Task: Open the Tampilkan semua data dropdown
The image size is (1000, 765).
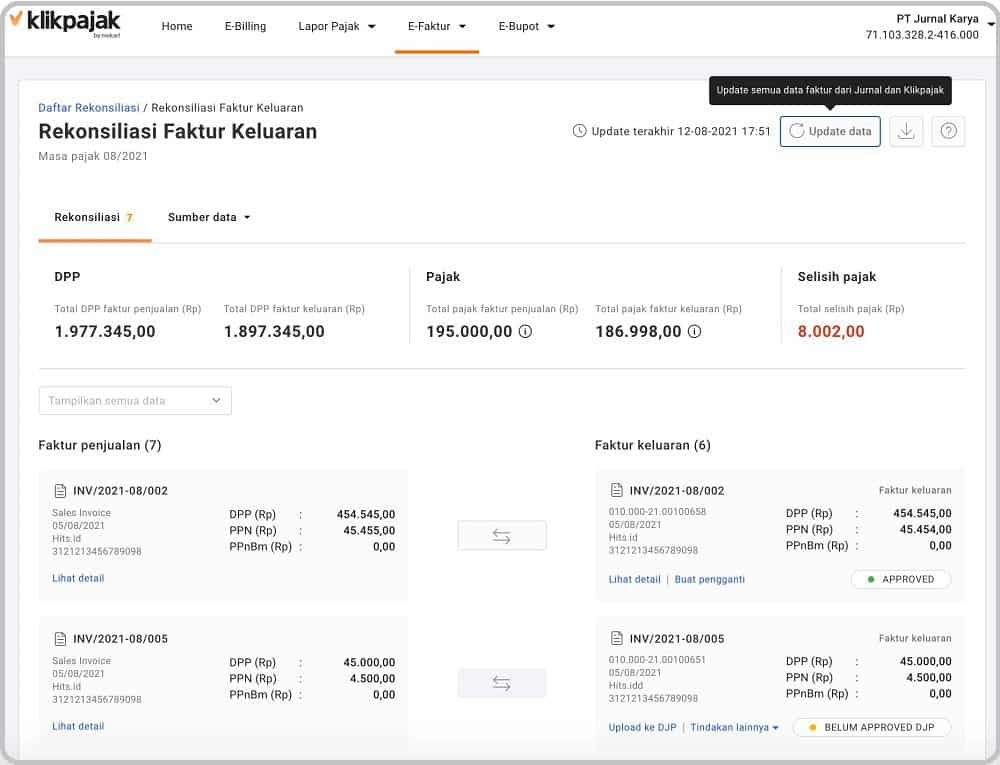Action: [x=135, y=400]
